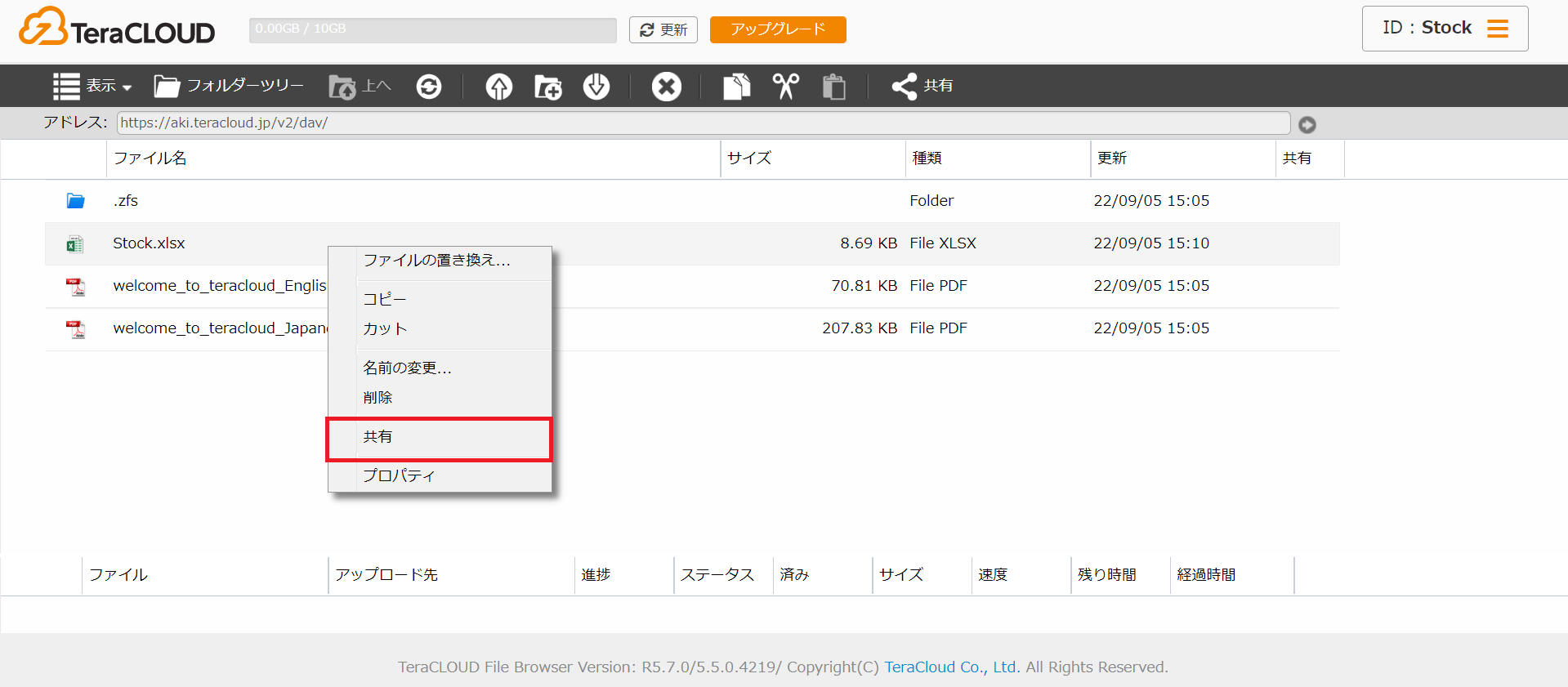Image resolution: width=1568 pixels, height=687 pixels.
Task: Click the go arrow beside address field
Action: coord(1307,124)
